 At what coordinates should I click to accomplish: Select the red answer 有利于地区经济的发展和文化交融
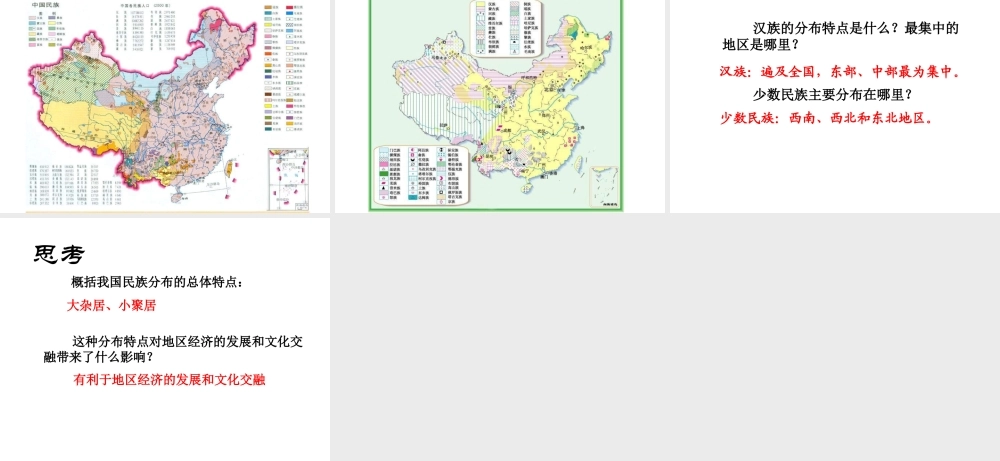tap(169, 380)
